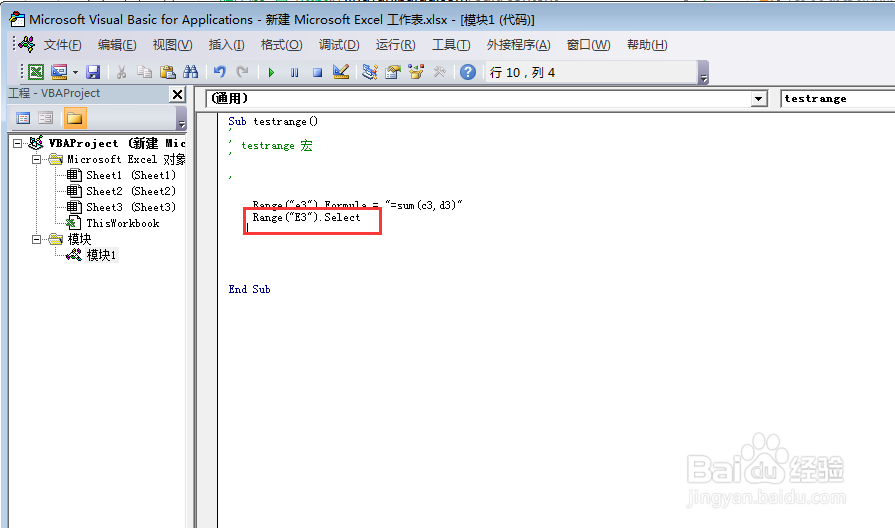Open the Project Explorer icon
Screen dimensions: 895x528
point(370,72)
